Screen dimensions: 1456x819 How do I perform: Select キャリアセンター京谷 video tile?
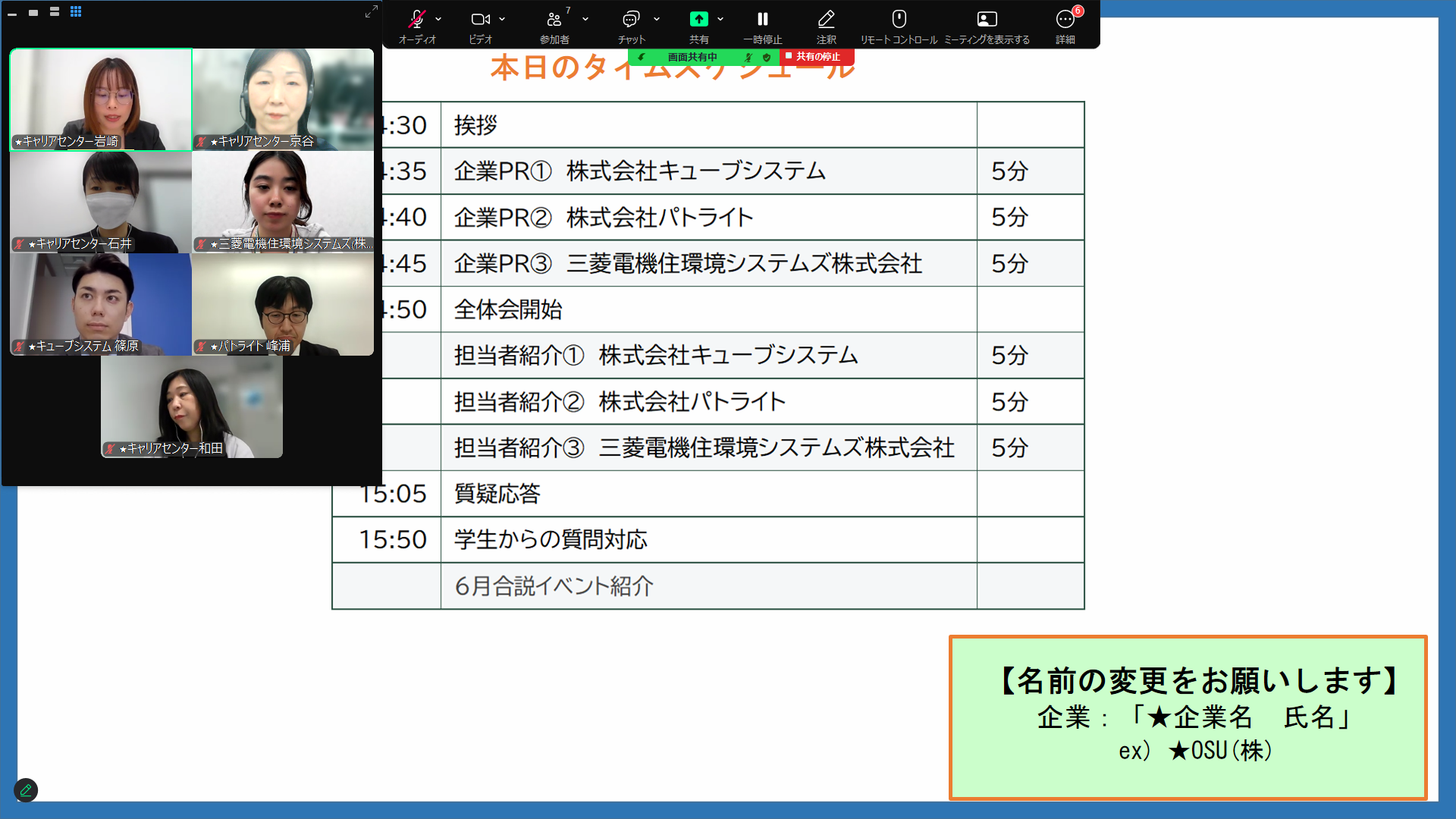283,99
